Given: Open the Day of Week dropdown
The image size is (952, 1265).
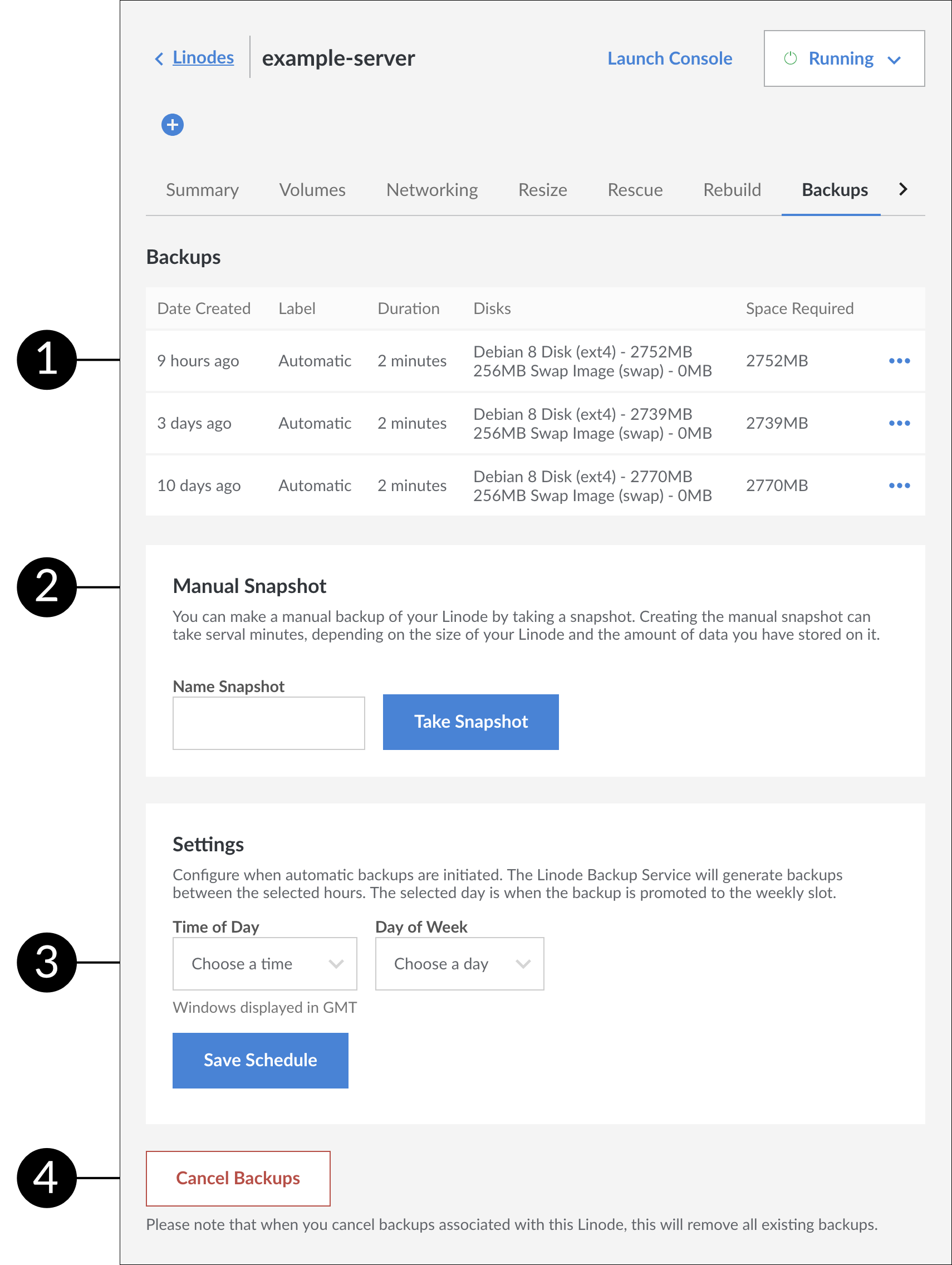Looking at the screenshot, I should pos(459,964).
